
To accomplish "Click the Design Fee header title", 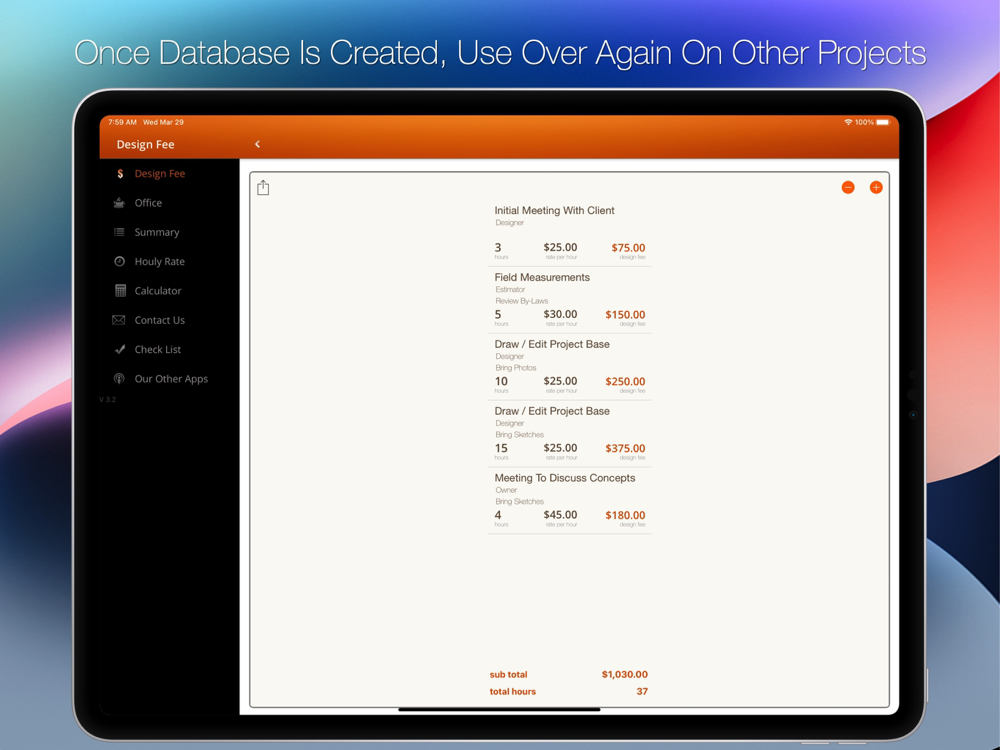I will tap(145, 144).
